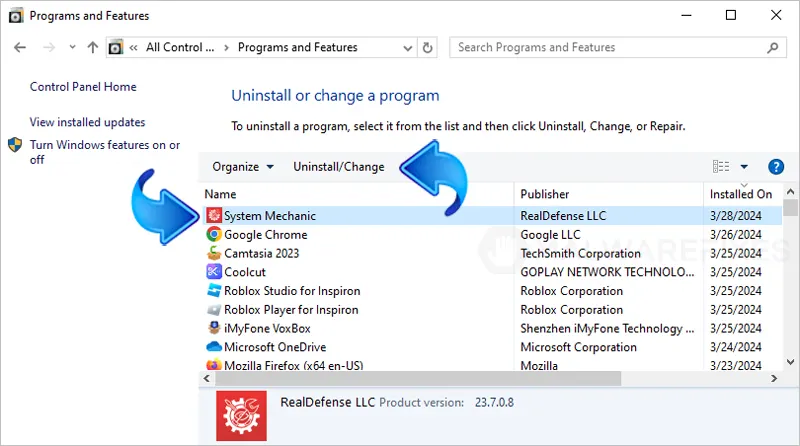Viewport: 800px width, 446px height.
Task: Click the Shenzhen iMyFone Technology publisher cell
Action: (x=607, y=329)
